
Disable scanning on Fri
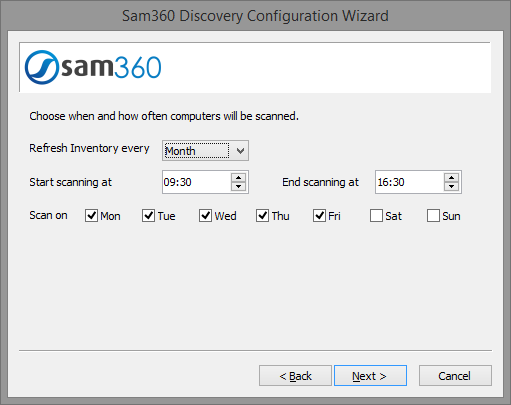(319, 216)
